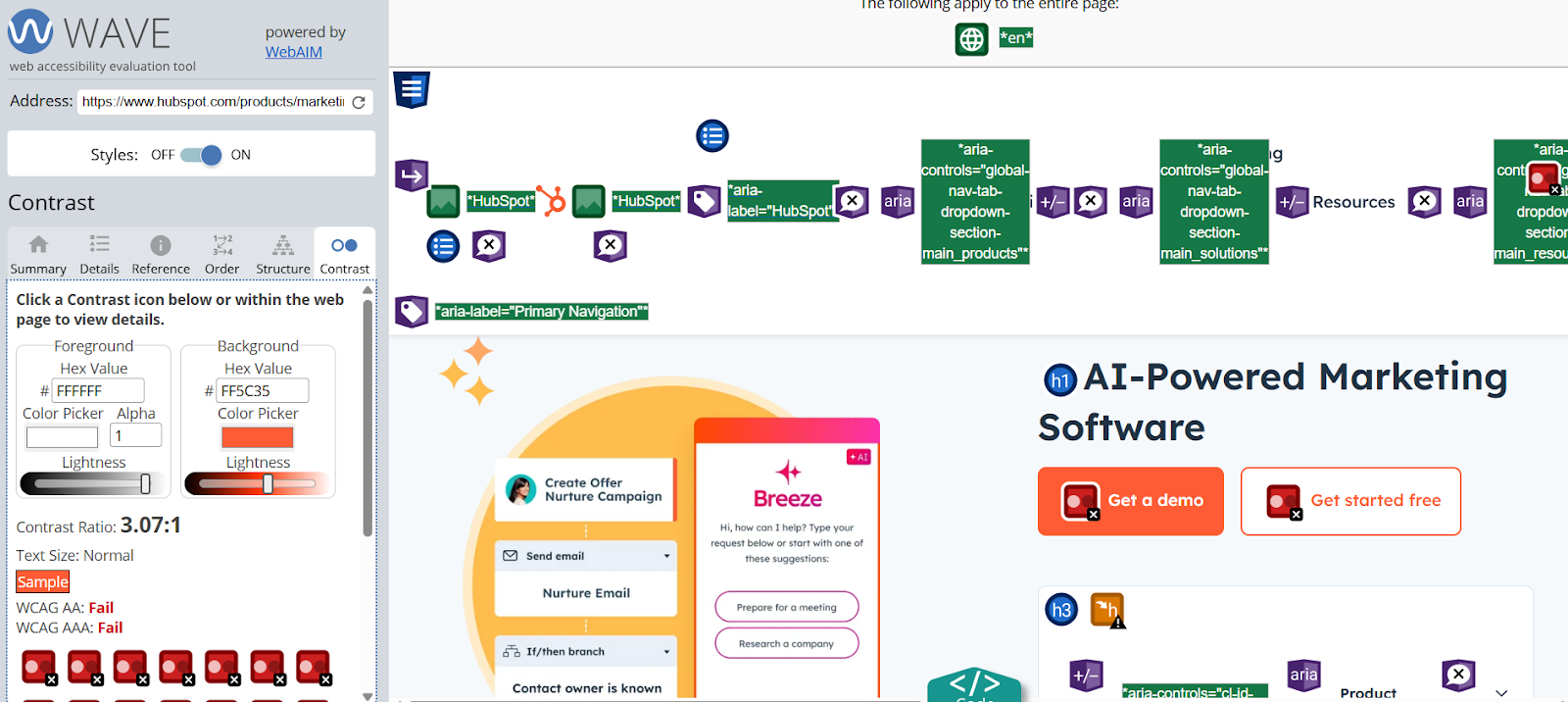Click the HubSpot sprocket logo
Screen dimensions: 1568x702
point(552,200)
